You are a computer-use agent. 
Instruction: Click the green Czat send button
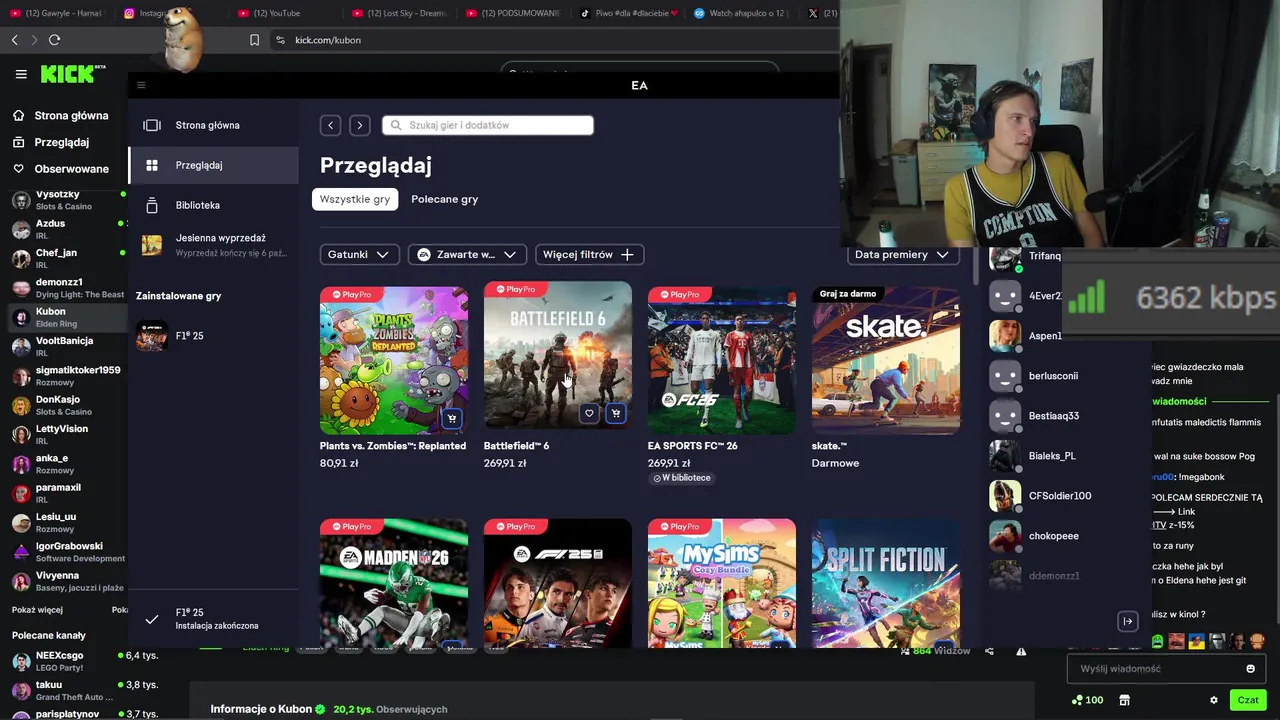[1247, 700]
